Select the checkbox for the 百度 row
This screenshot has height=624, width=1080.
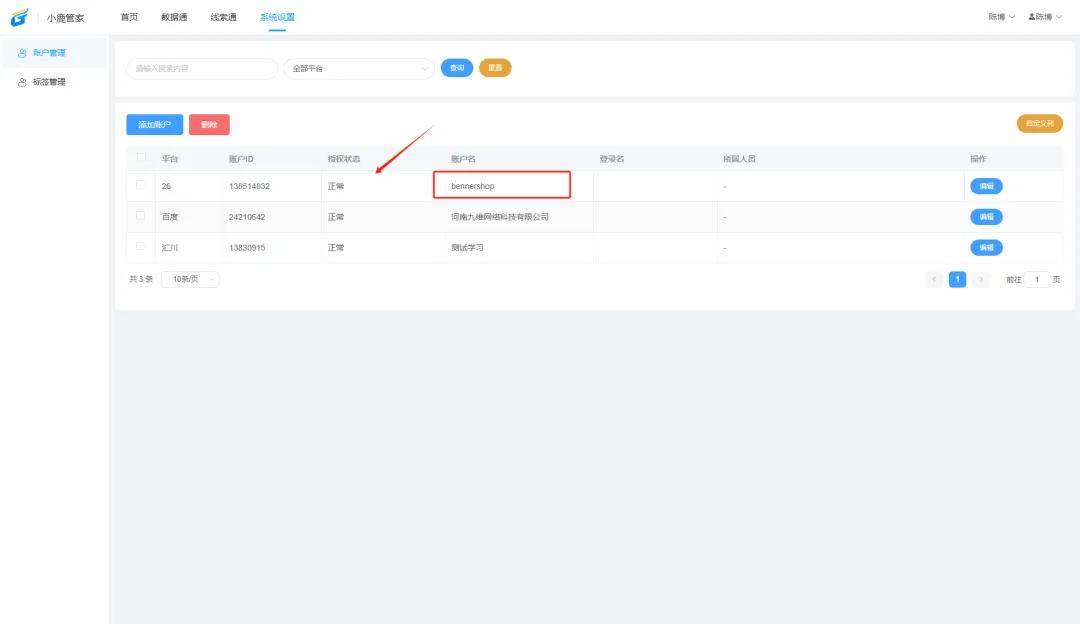point(141,216)
